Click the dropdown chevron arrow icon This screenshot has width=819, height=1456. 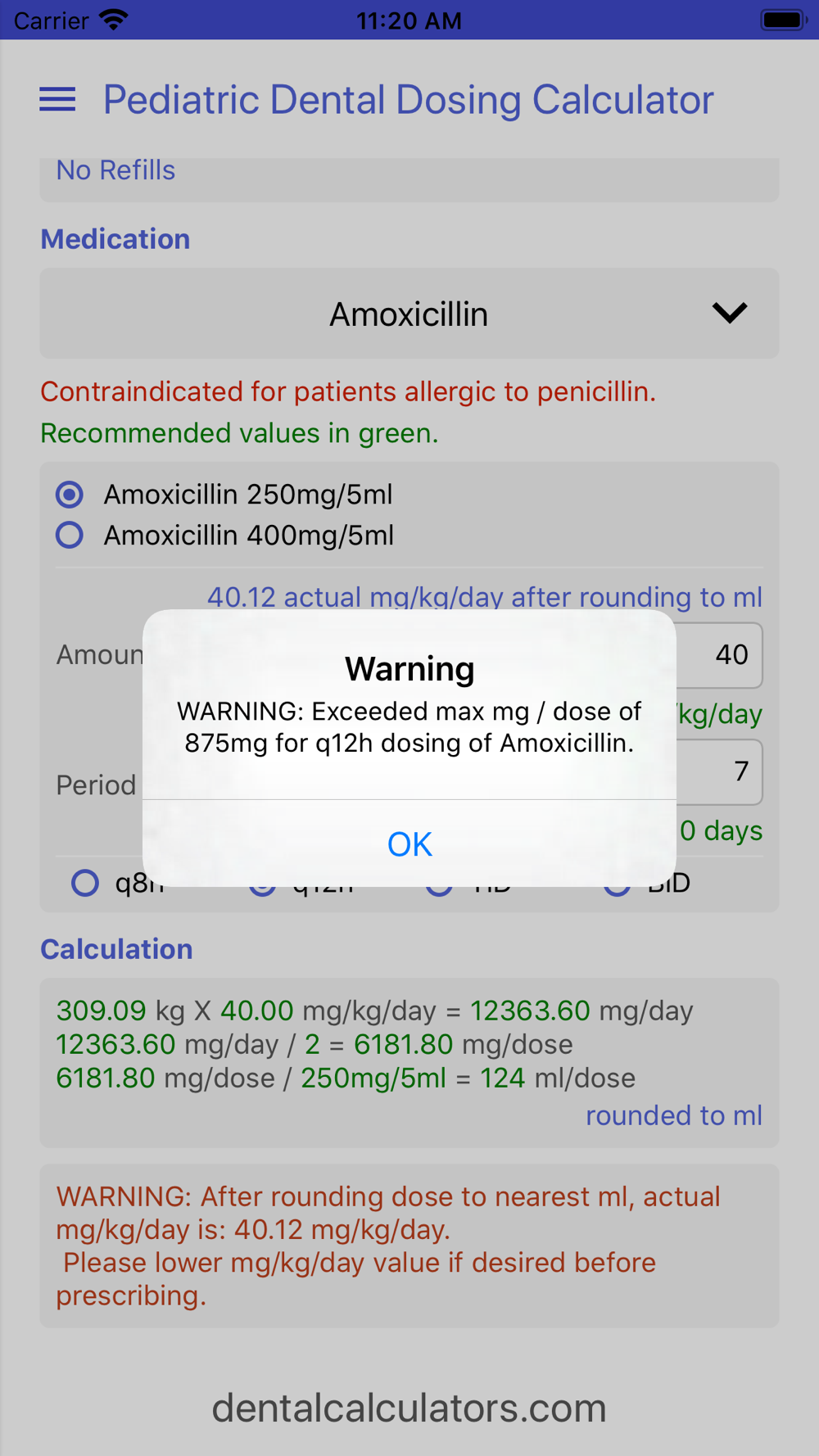pos(729,313)
